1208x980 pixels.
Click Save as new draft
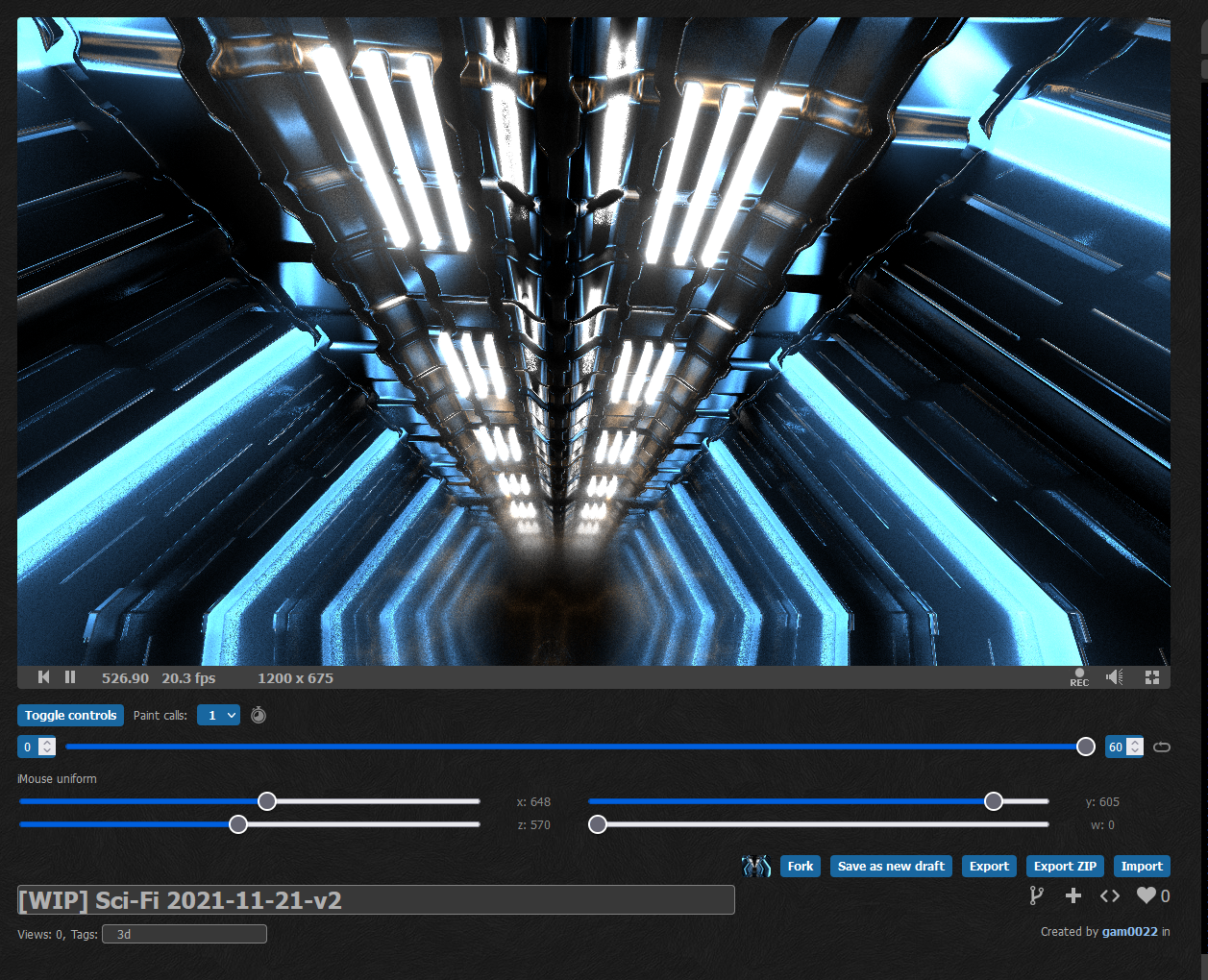click(891, 867)
